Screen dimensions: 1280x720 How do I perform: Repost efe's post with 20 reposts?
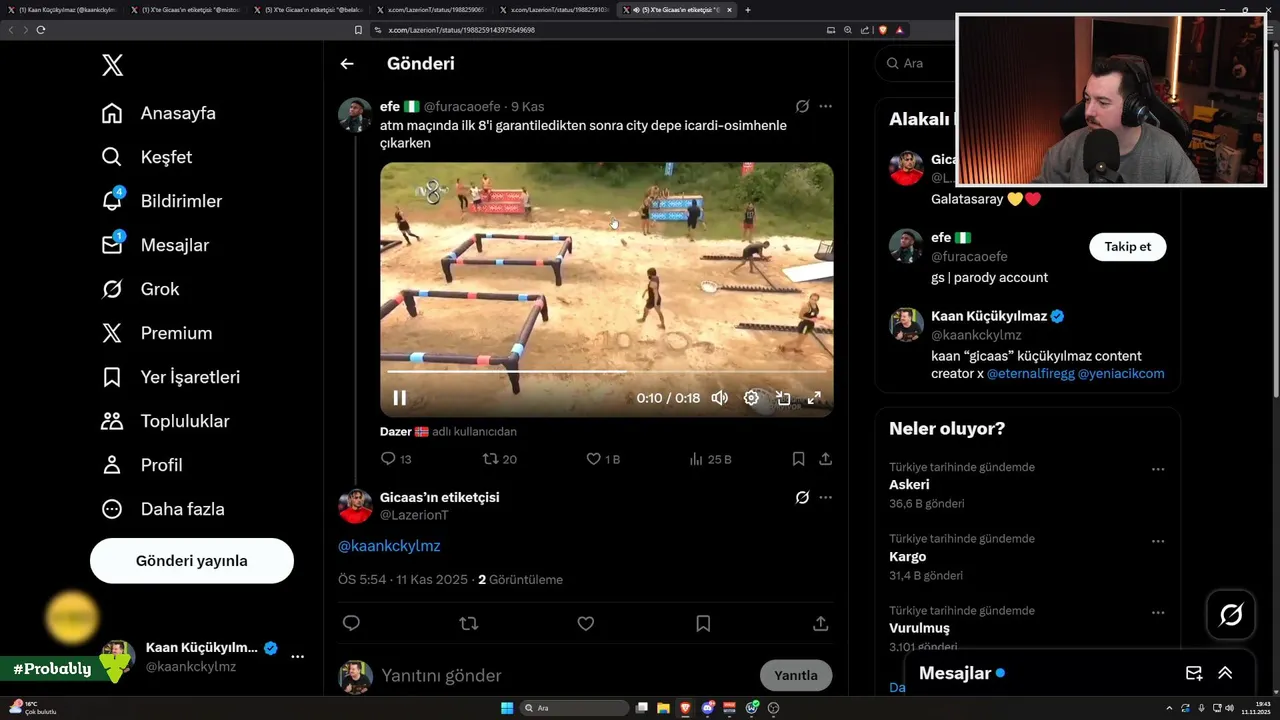(x=499, y=459)
